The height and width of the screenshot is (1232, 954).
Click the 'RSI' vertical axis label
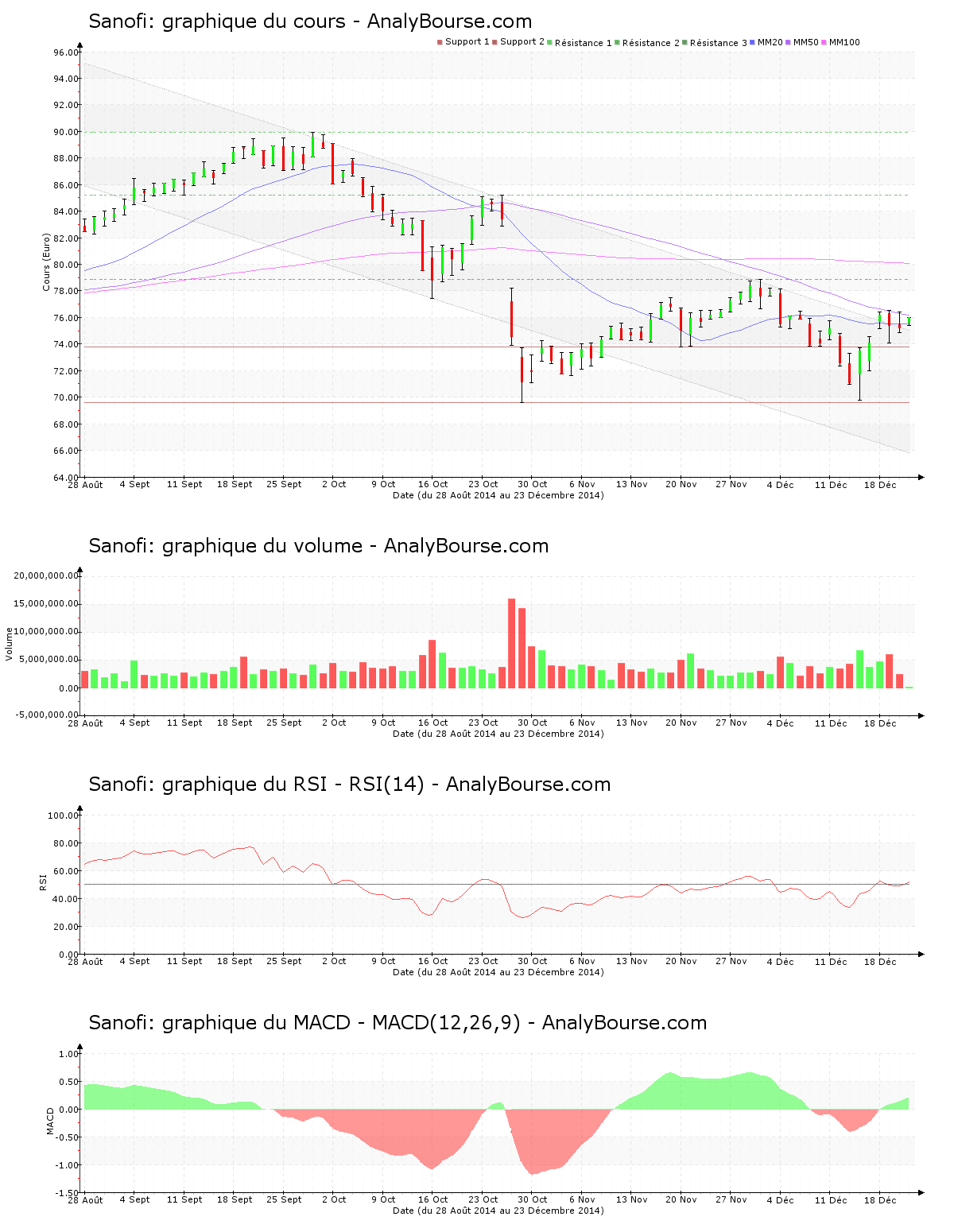pyautogui.click(x=43, y=881)
